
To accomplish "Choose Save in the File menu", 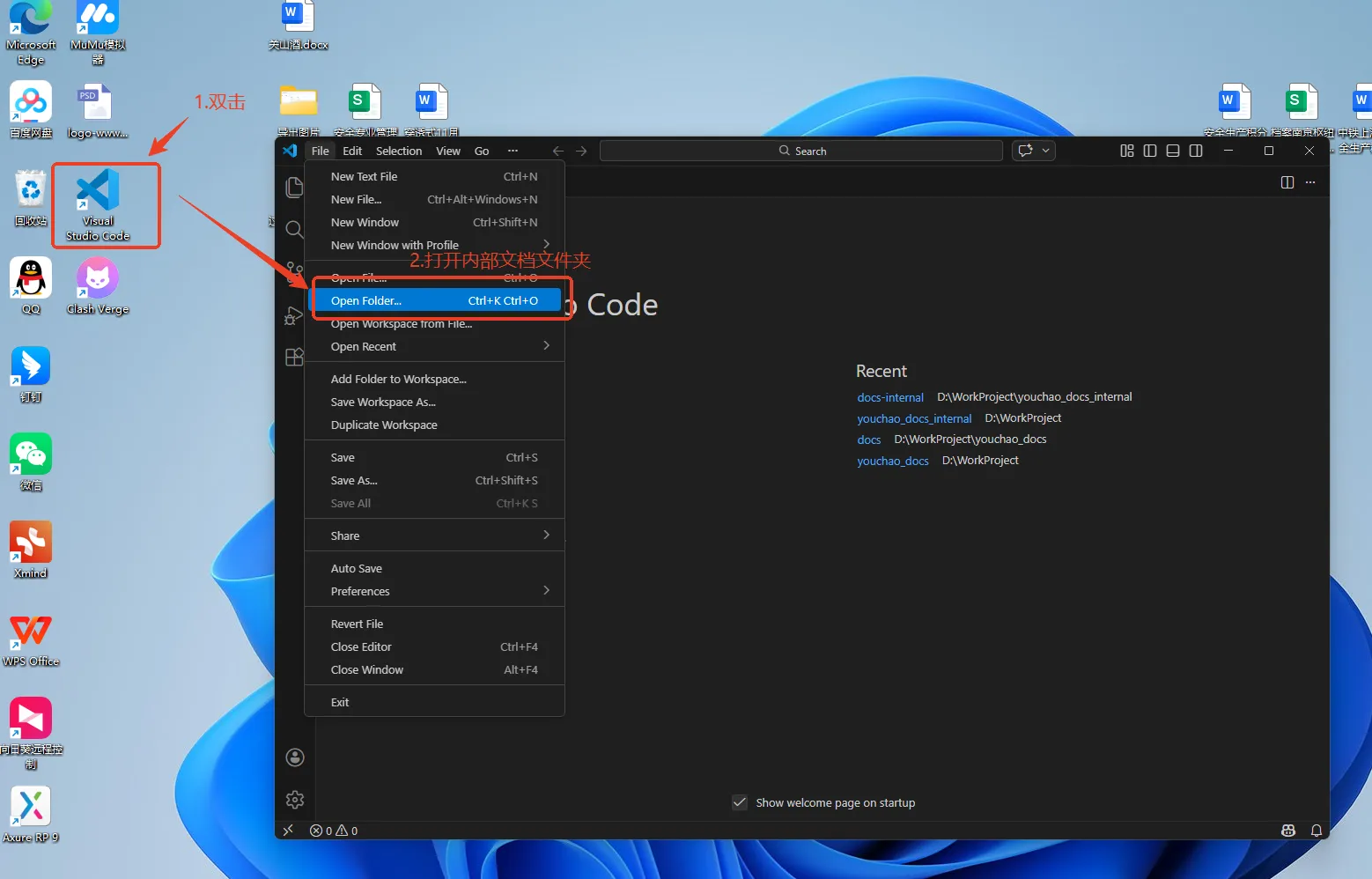I will (434, 457).
